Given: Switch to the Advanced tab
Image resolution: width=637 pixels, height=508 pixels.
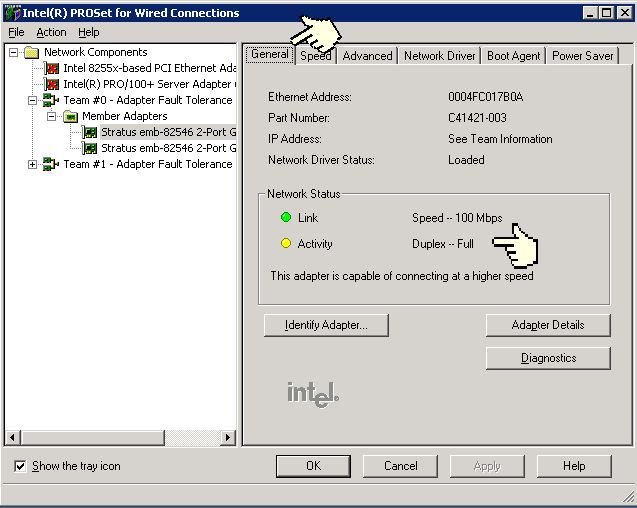Looking at the screenshot, I should [x=367, y=56].
